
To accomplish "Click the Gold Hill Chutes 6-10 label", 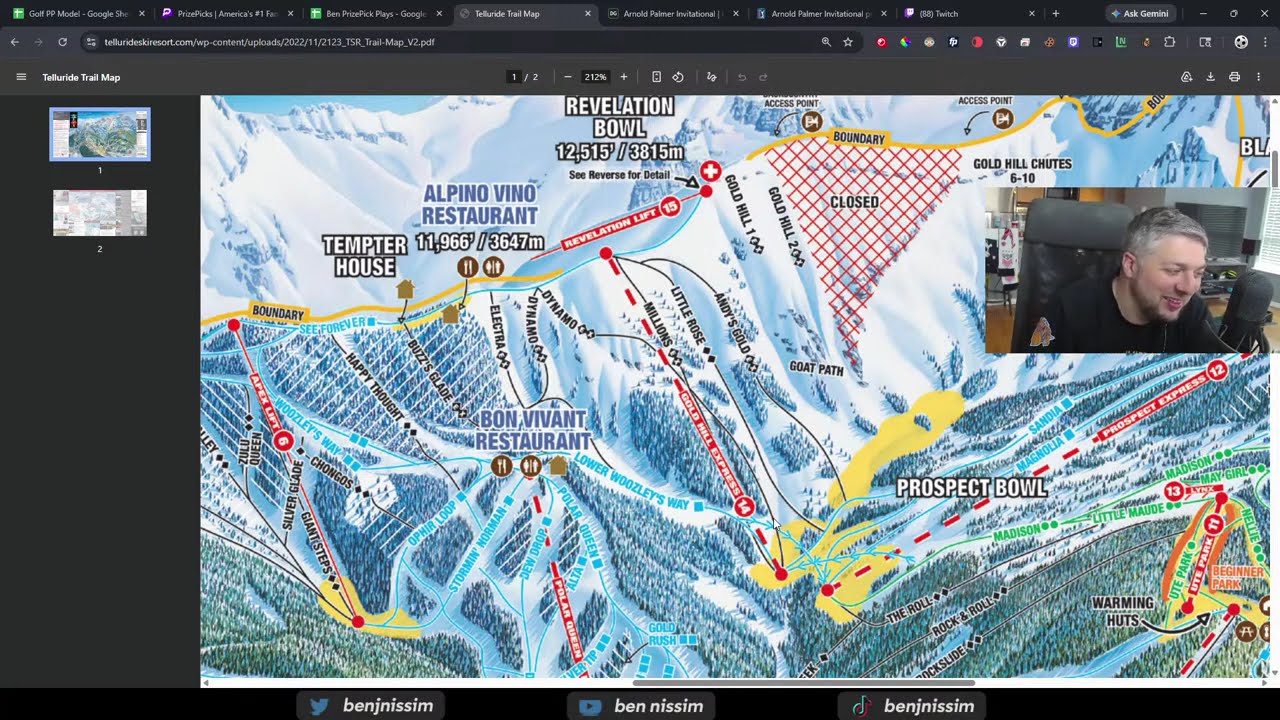I will coord(1022,170).
